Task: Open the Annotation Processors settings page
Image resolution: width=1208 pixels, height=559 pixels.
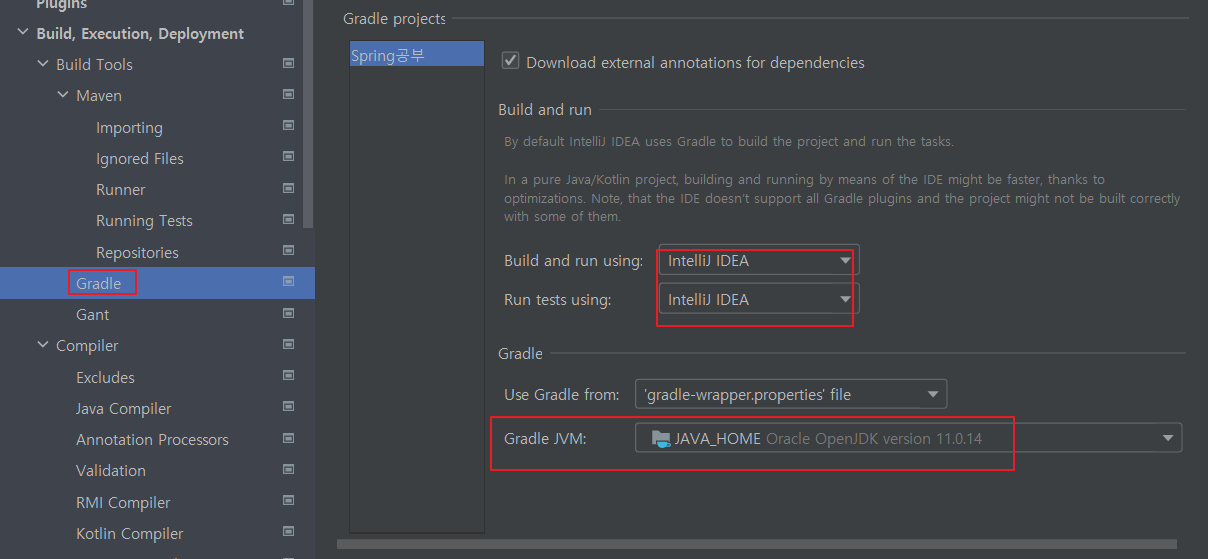Action: click(x=152, y=439)
